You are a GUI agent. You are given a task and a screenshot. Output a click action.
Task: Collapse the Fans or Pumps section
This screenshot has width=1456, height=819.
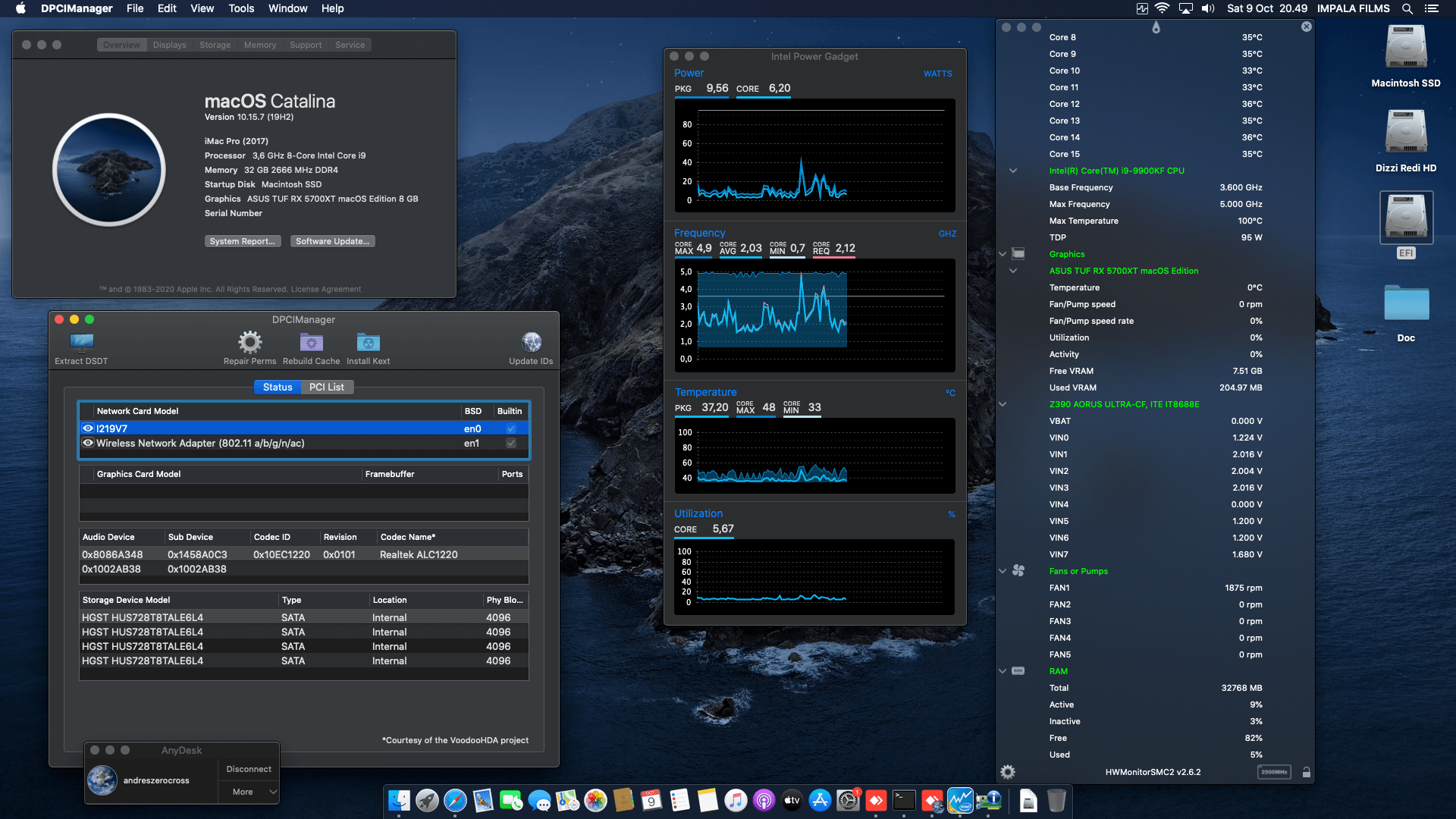pos(1003,571)
